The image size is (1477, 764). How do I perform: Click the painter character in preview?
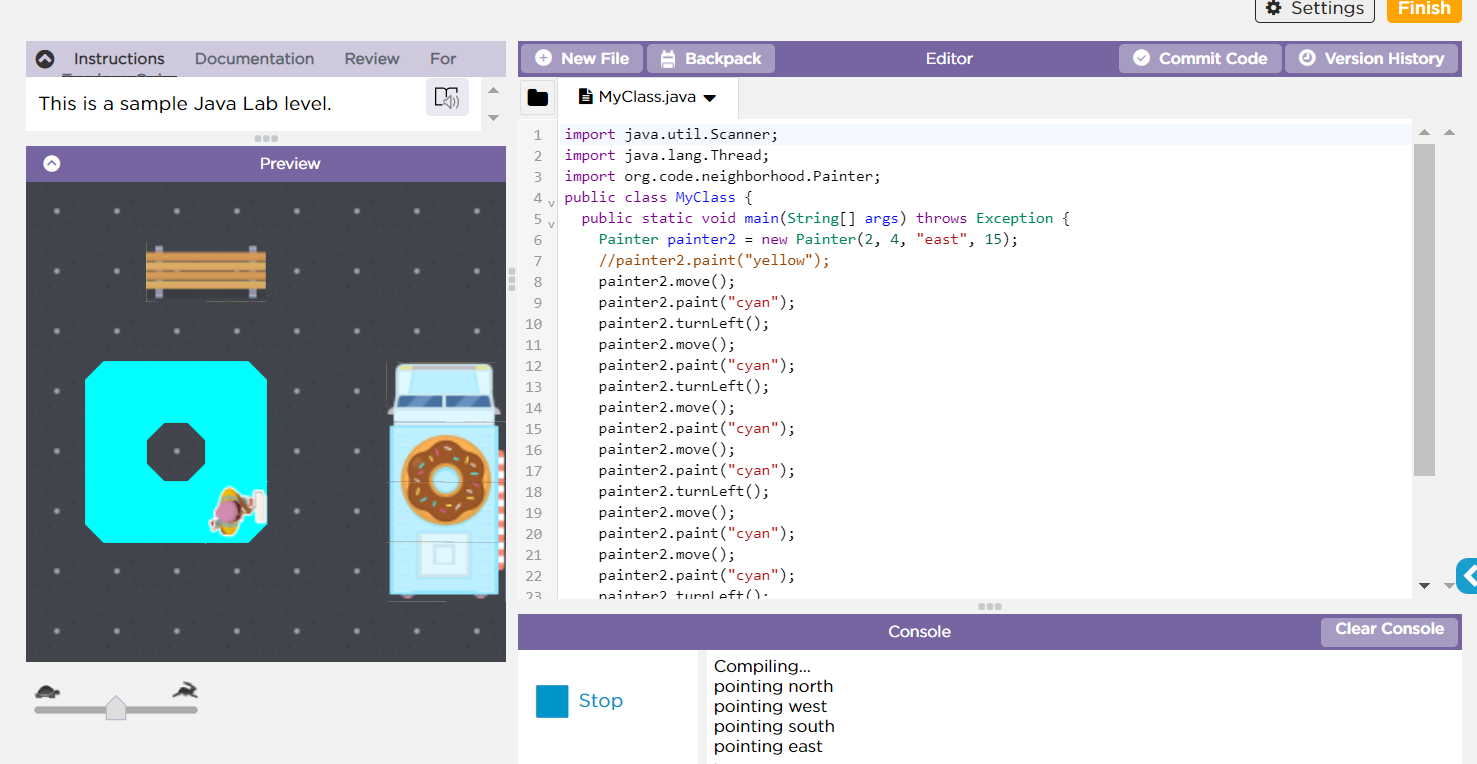tap(237, 511)
